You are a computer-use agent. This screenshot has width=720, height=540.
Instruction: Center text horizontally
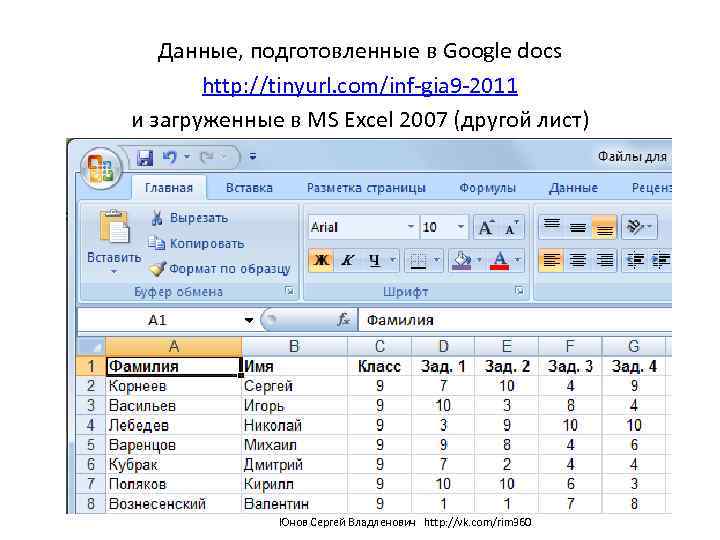[x=578, y=260]
